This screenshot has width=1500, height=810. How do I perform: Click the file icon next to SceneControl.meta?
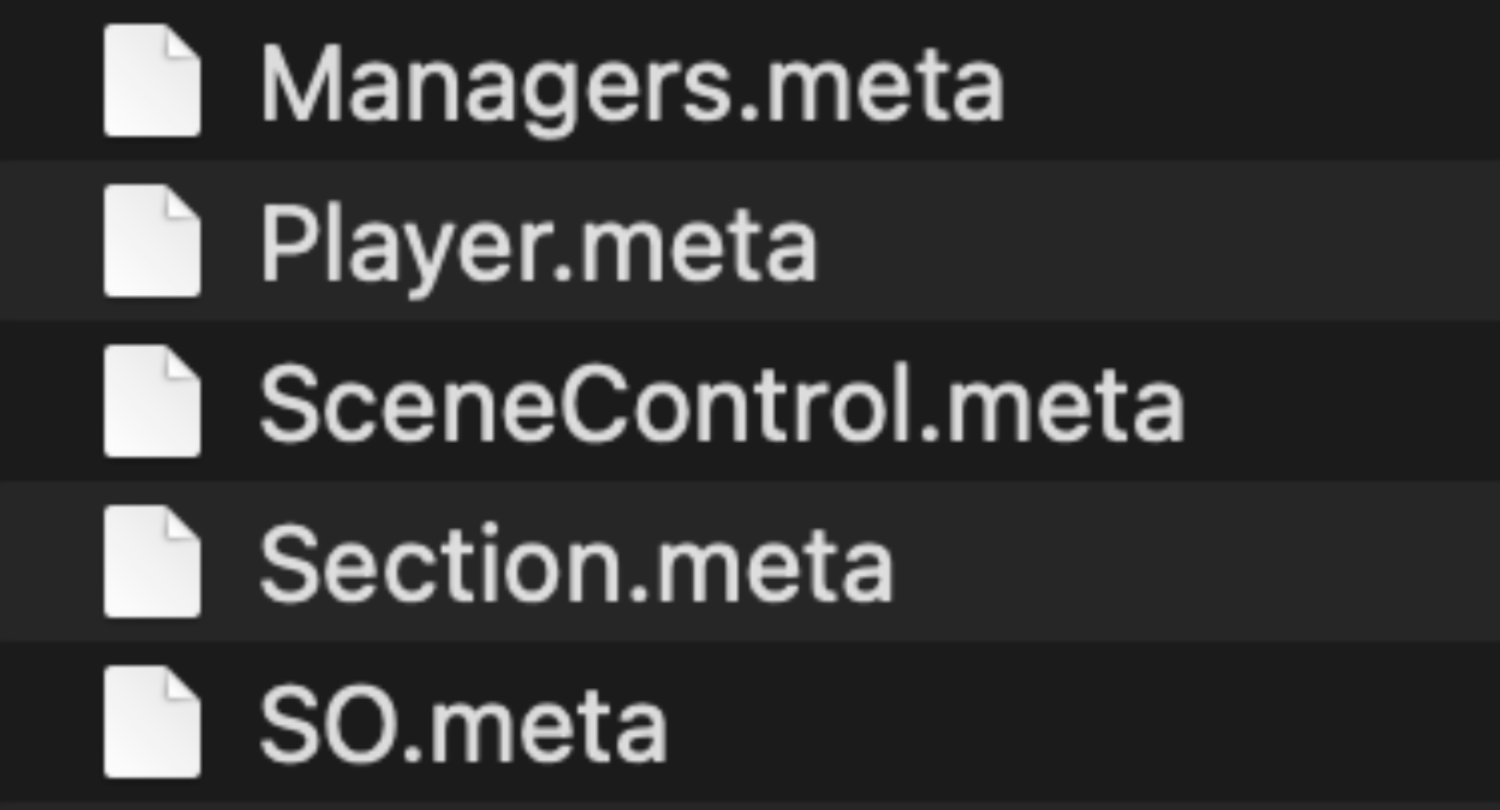click(x=152, y=401)
